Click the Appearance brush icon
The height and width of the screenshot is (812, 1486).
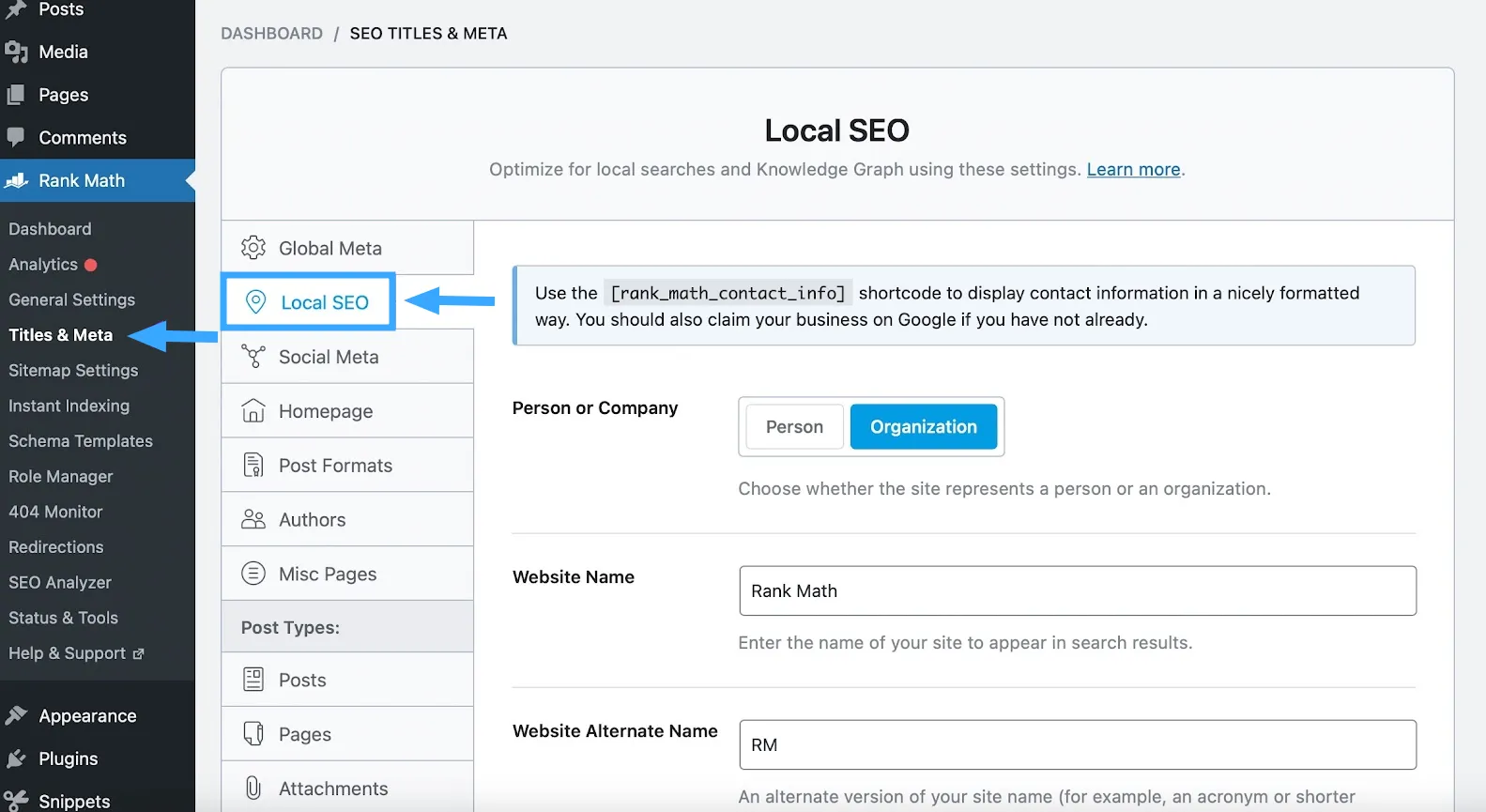coord(16,715)
